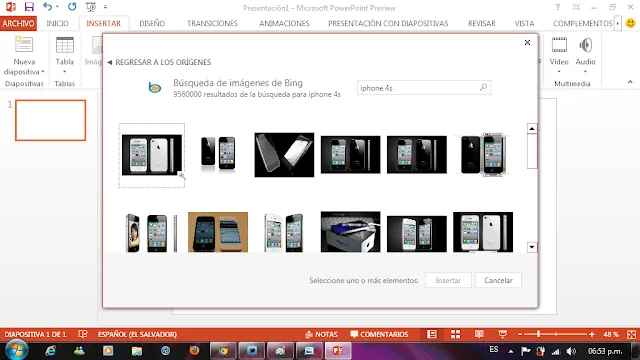Open the ARCHIVO file tab

coord(18,23)
